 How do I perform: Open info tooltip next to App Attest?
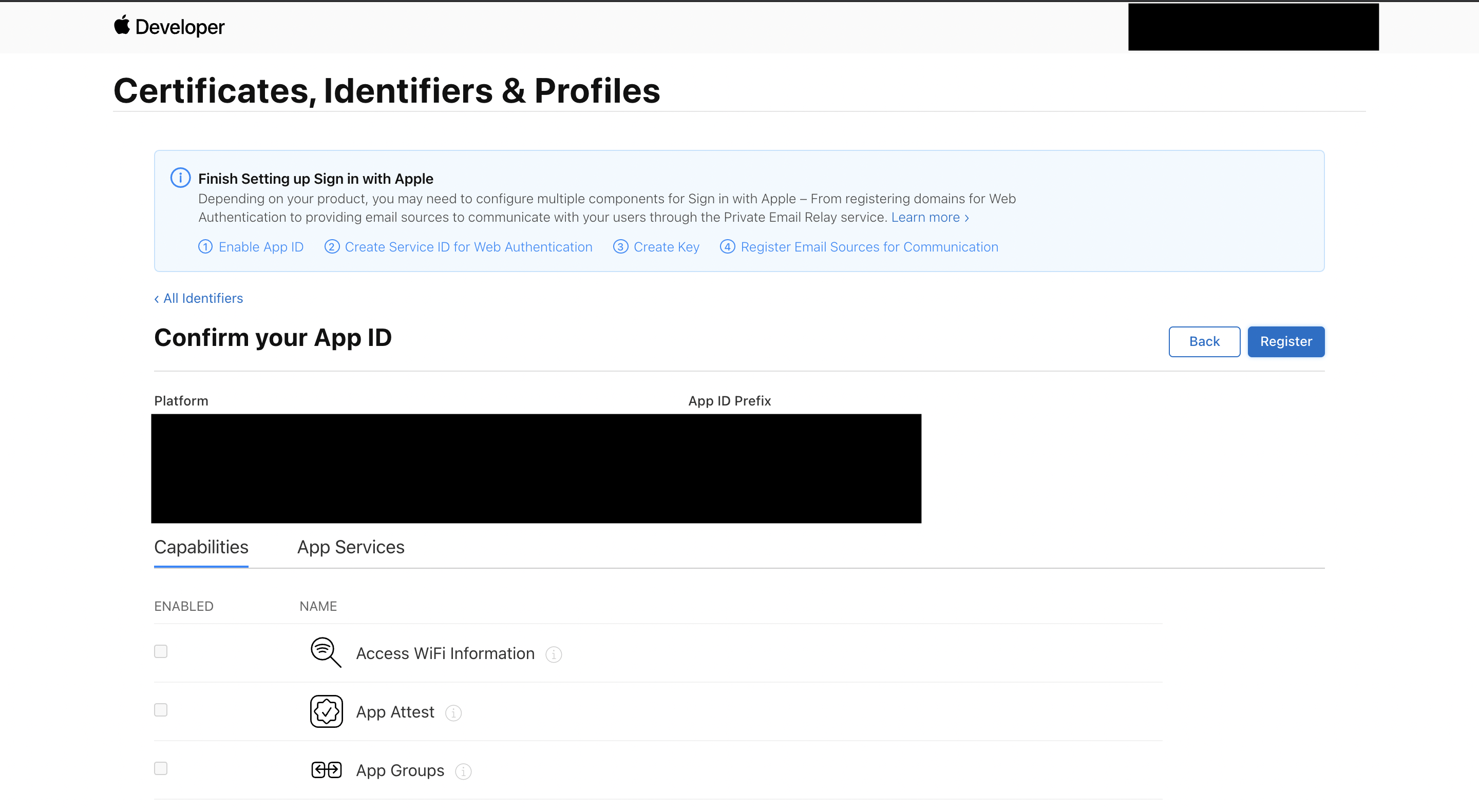pos(453,713)
